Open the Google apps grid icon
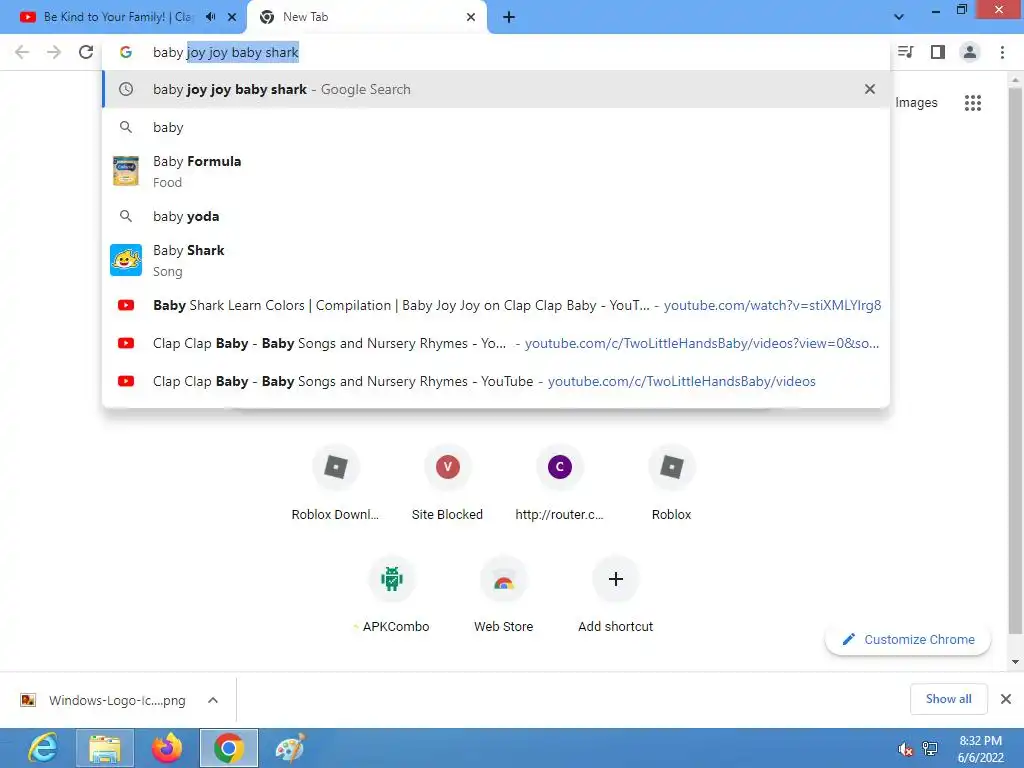 (972, 103)
